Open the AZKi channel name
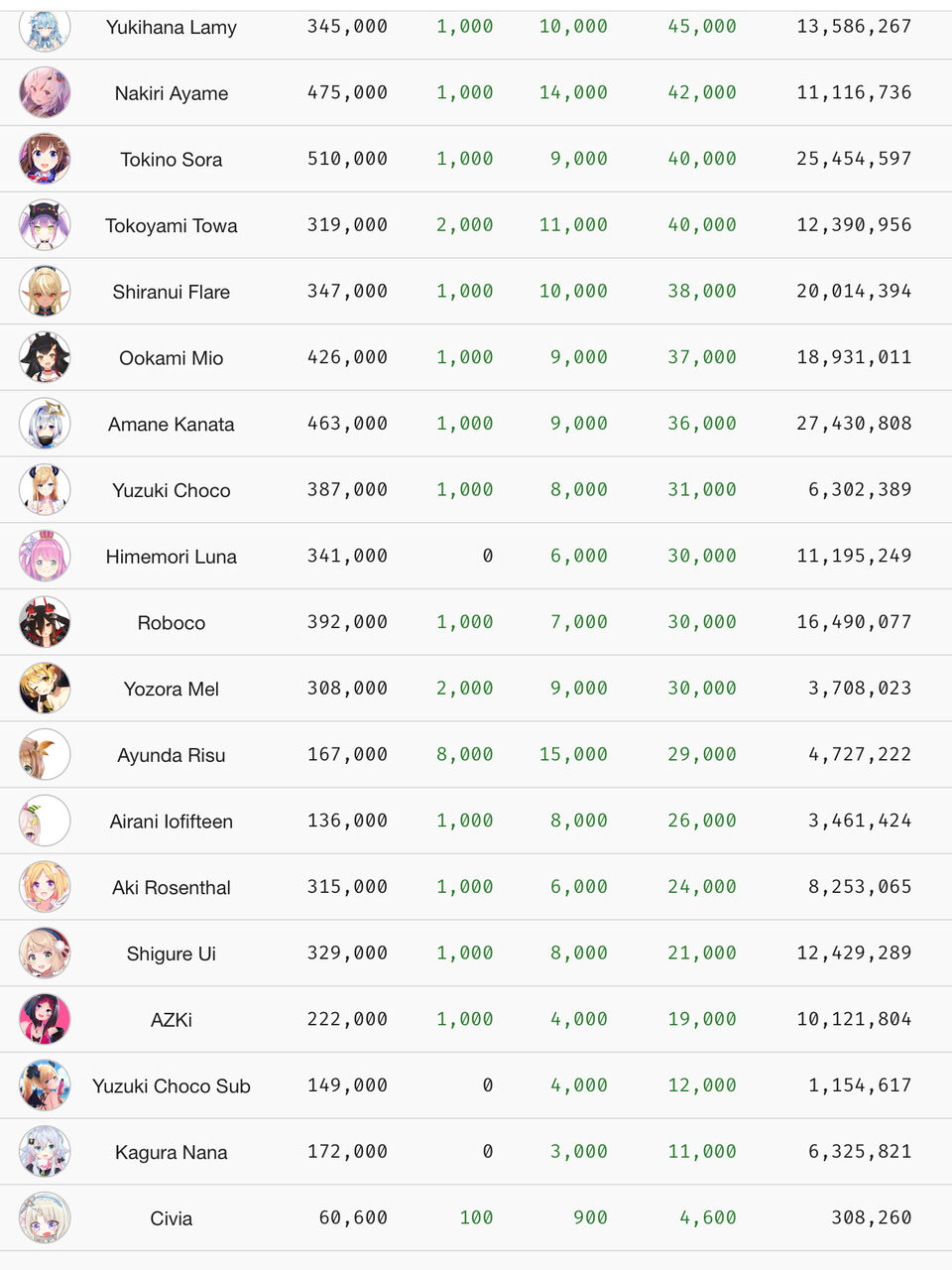The width and height of the screenshot is (952, 1270). coord(172,1020)
